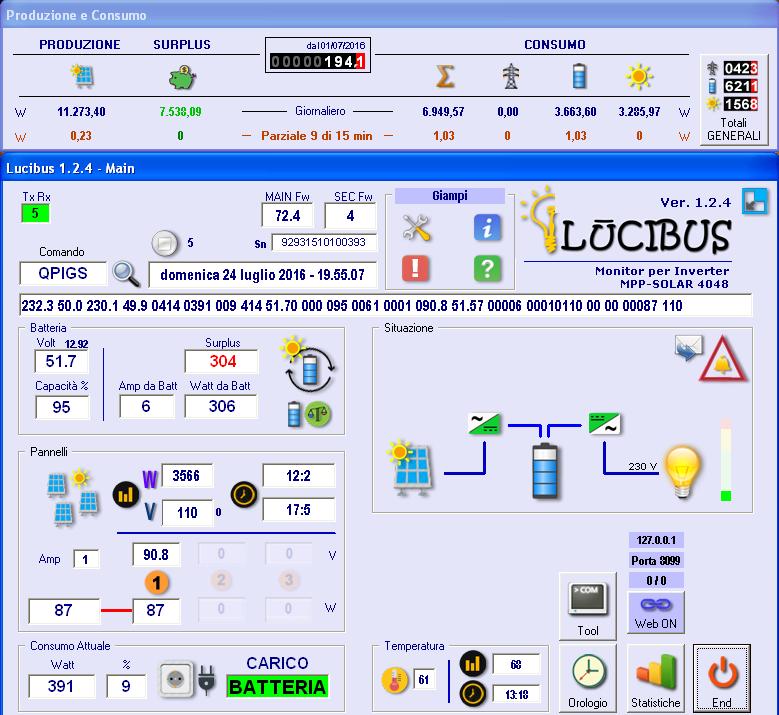This screenshot has width=779, height=715.
Task: Click the Capacità % value 95
Action: (x=62, y=407)
